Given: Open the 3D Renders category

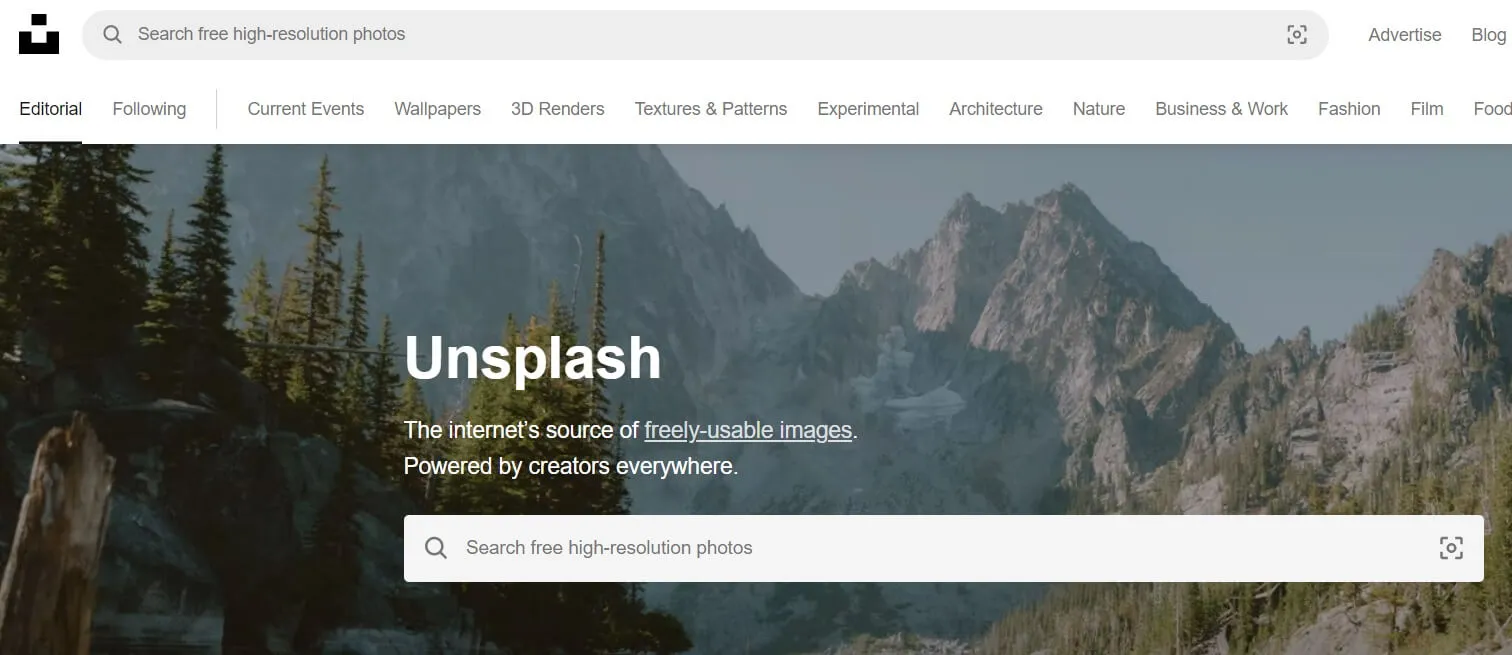Looking at the screenshot, I should pos(557,109).
